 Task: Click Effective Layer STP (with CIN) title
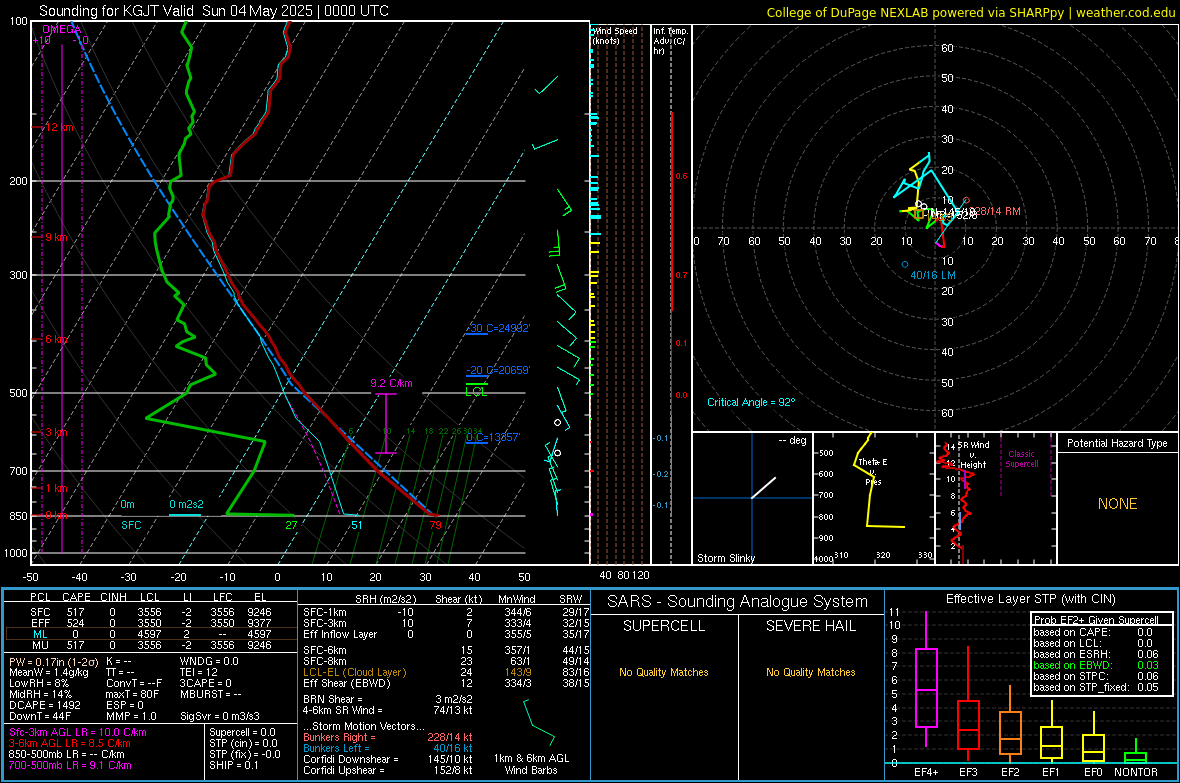(x=1030, y=599)
